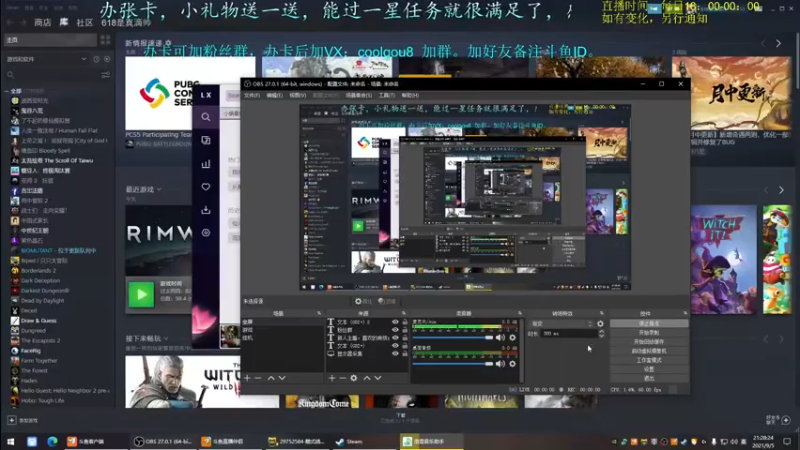This screenshot has height=450, width=800.
Task: Adjust second mixer channel volume slider
Action: point(453,364)
